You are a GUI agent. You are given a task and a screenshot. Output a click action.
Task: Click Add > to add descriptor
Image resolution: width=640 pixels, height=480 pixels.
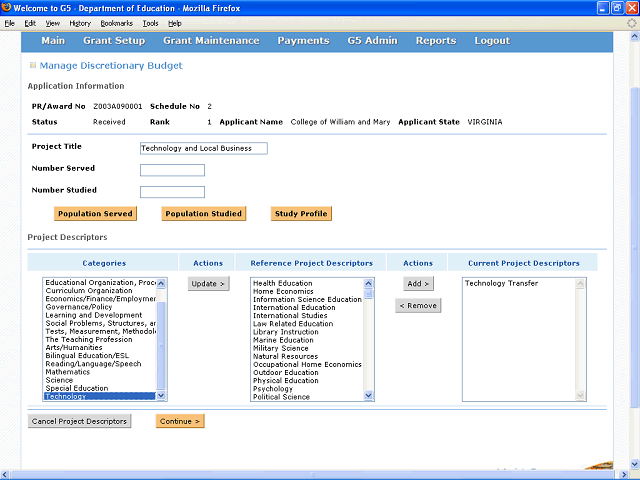pyautogui.click(x=418, y=284)
